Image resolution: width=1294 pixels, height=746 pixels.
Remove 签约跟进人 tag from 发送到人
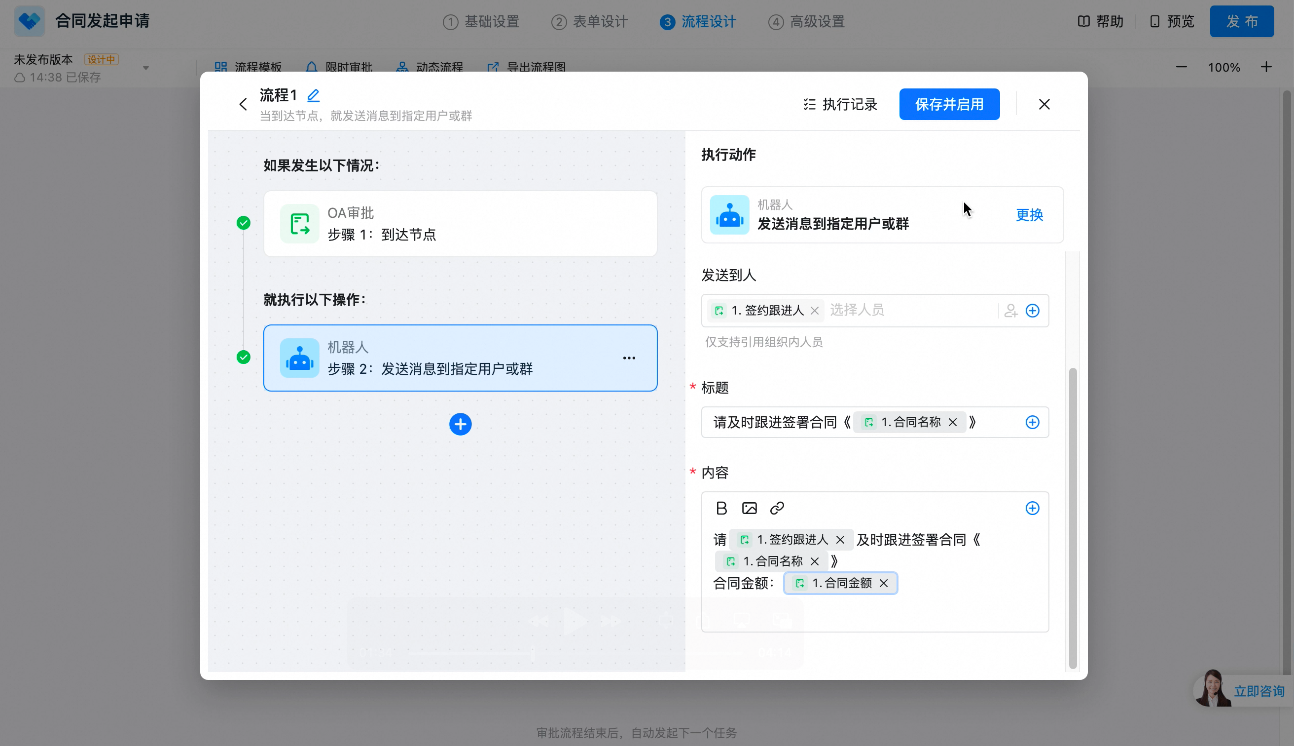[x=814, y=311]
